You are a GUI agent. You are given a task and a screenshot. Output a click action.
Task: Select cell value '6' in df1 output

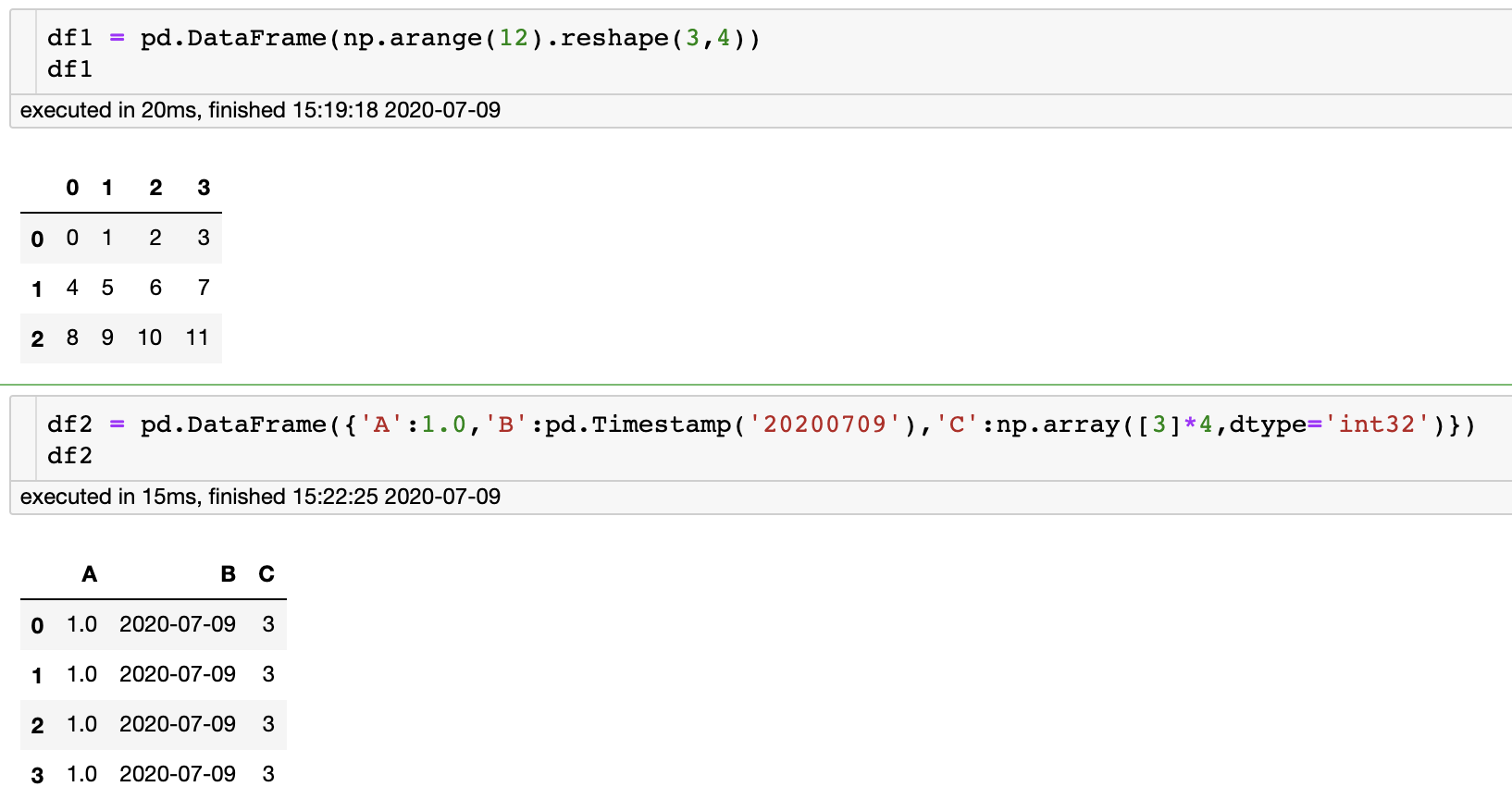pyautogui.click(x=155, y=288)
